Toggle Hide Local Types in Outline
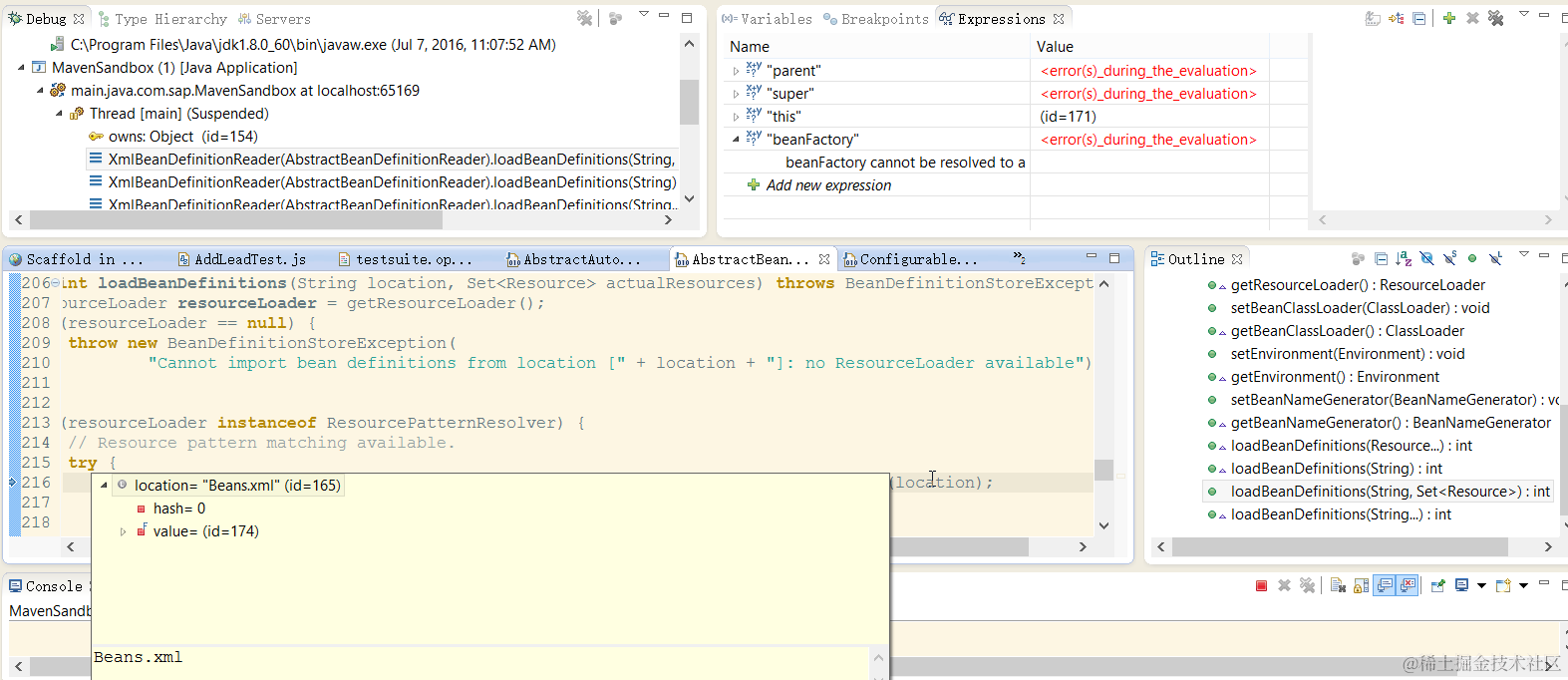The height and width of the screenshot is (680, 1568). pyautogui.click(x=1495, y=259)
